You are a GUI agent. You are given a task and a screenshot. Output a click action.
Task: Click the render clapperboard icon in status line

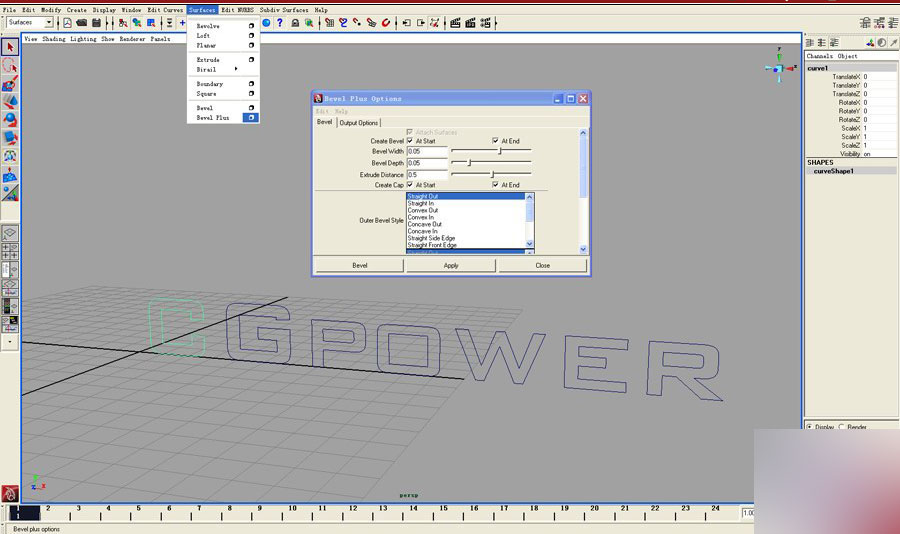pyautogui.click(x=455, y=22)
